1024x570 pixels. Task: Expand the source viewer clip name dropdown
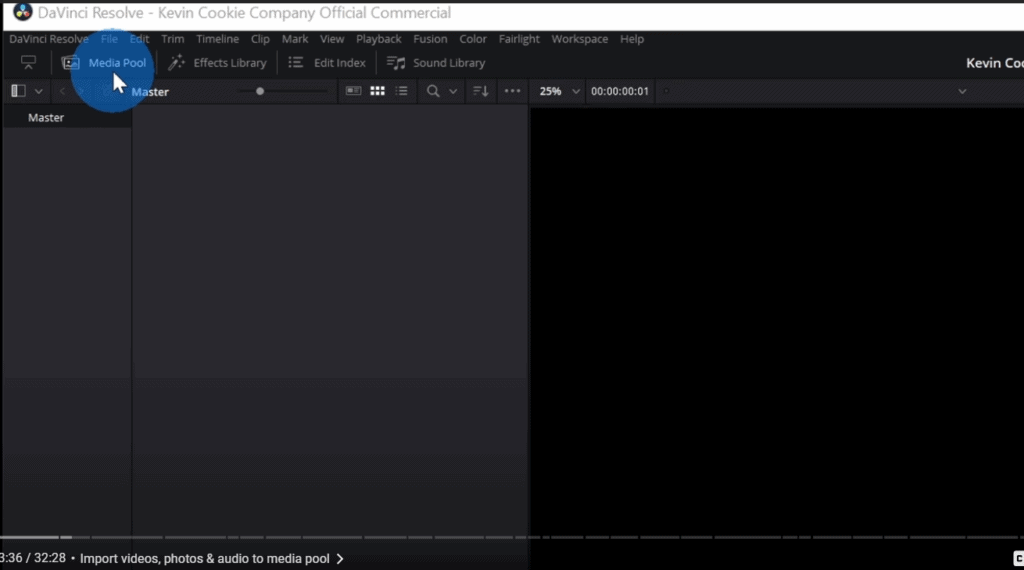click(x=962, y=91)
